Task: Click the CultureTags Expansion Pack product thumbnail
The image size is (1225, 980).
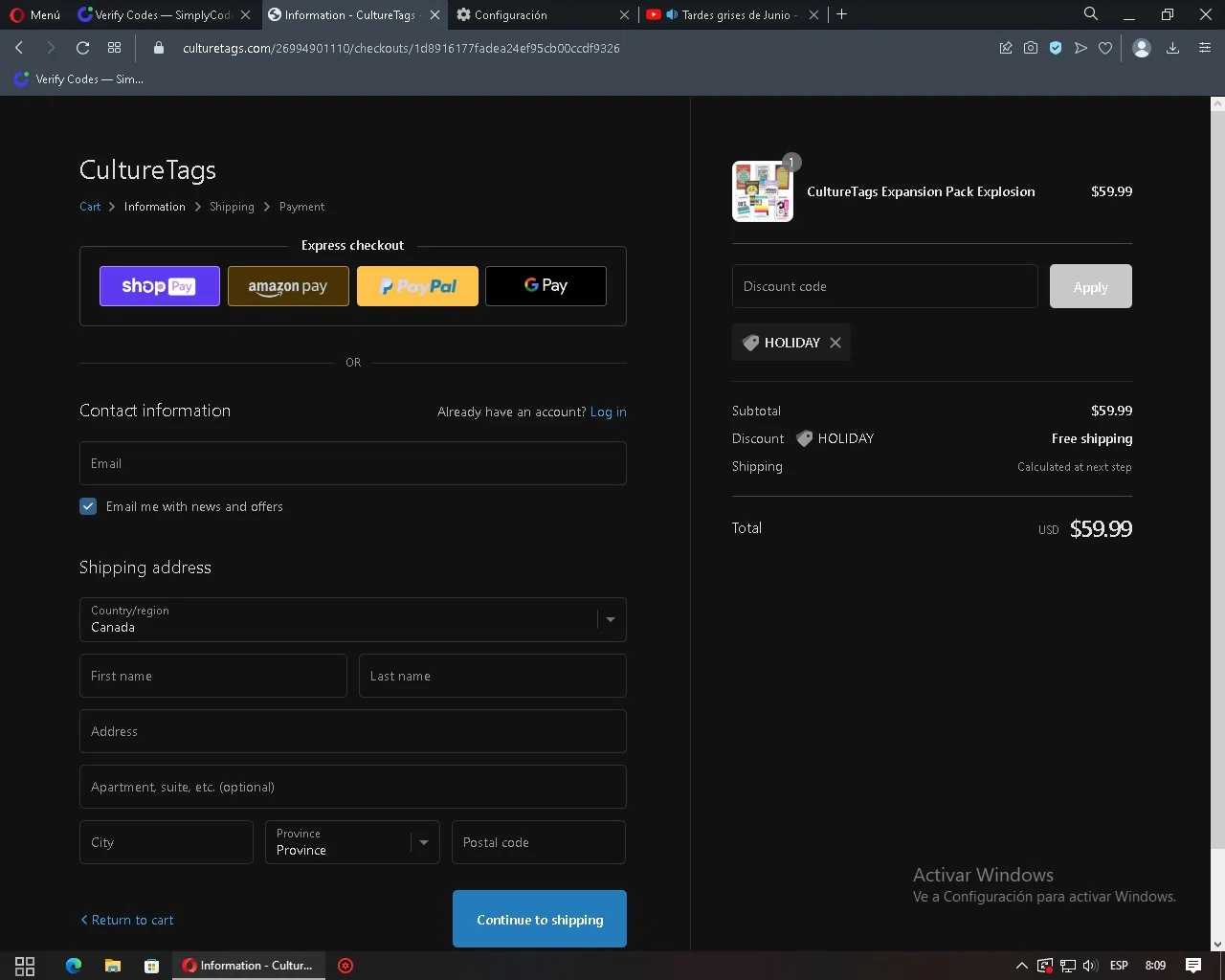Action: tap(763, 191)
